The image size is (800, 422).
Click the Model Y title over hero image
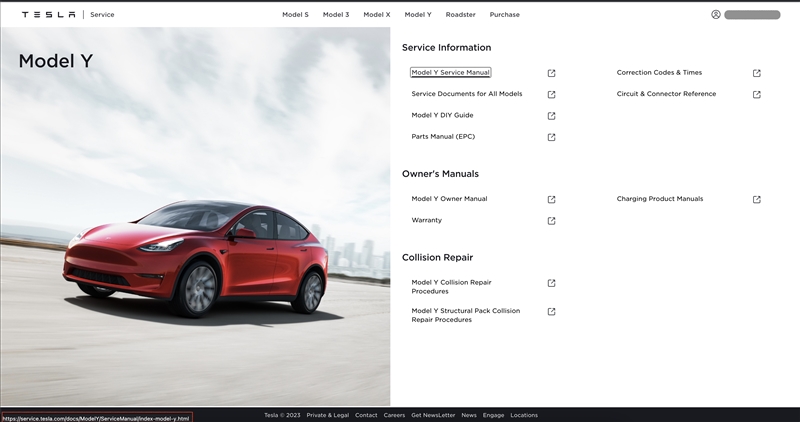56,61
